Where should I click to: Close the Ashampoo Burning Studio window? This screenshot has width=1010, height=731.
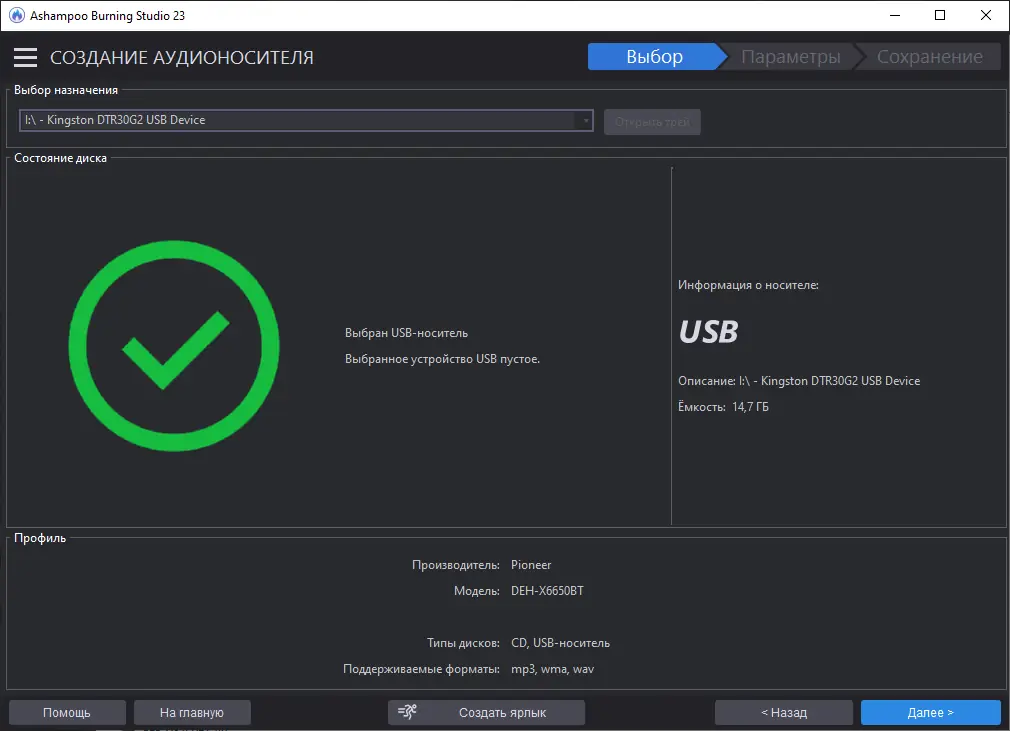986,15
